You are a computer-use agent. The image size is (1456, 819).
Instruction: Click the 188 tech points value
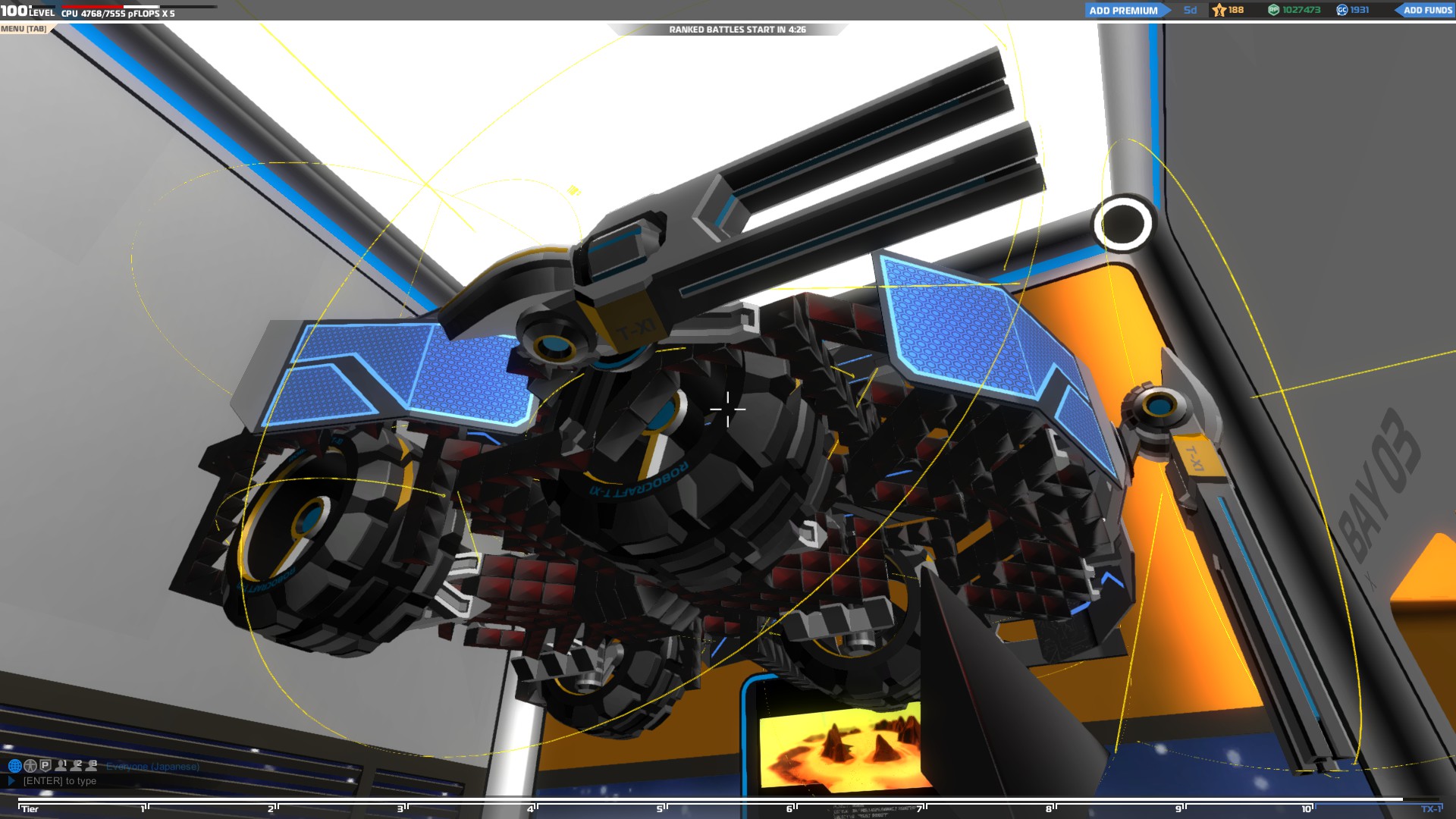[x=1236, y=10]
